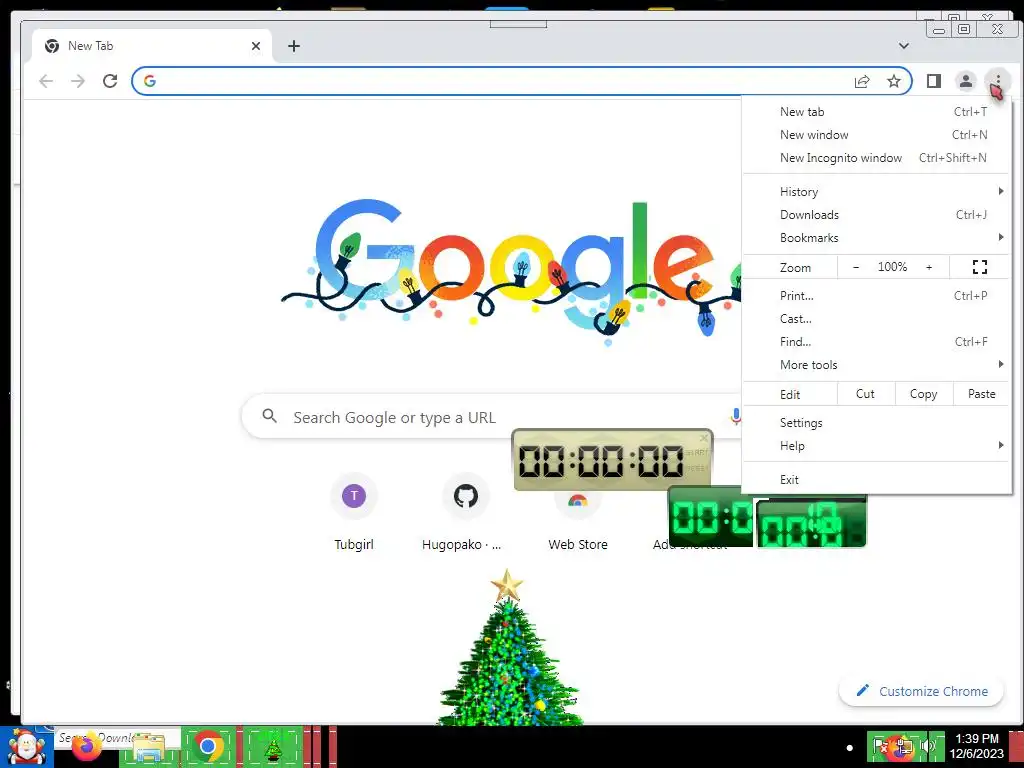Click the three-dot Chrome menu icon
Screen dimensions: 1024x768
click(997, 81)
